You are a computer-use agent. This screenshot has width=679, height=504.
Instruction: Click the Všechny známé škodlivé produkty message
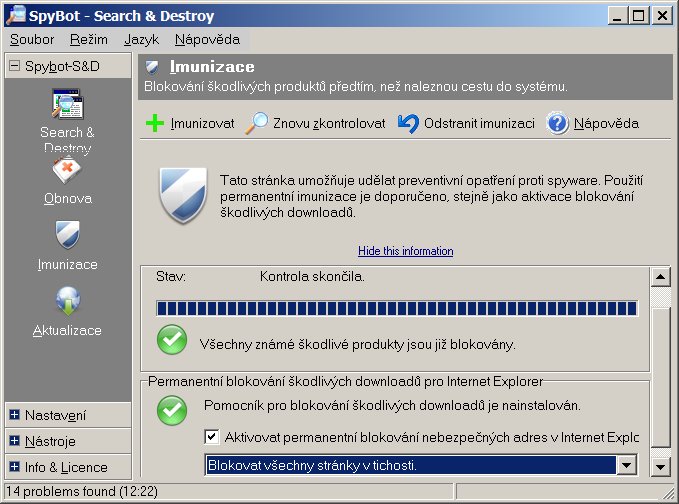358,344
